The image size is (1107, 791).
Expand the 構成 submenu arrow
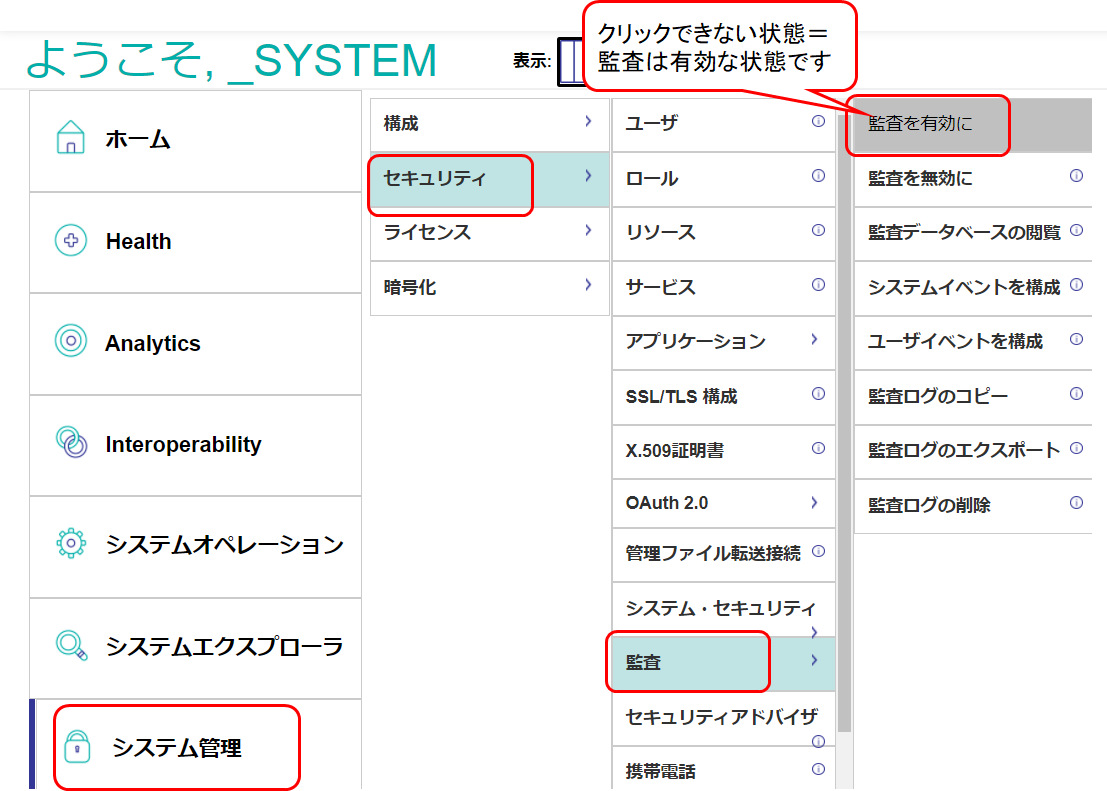[588, 122]
